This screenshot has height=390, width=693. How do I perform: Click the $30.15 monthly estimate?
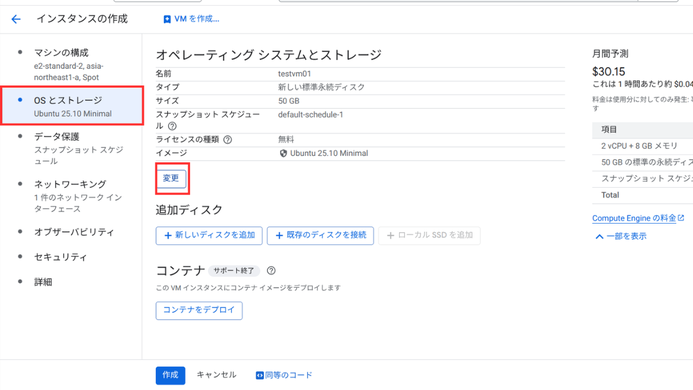pos(609,72)
